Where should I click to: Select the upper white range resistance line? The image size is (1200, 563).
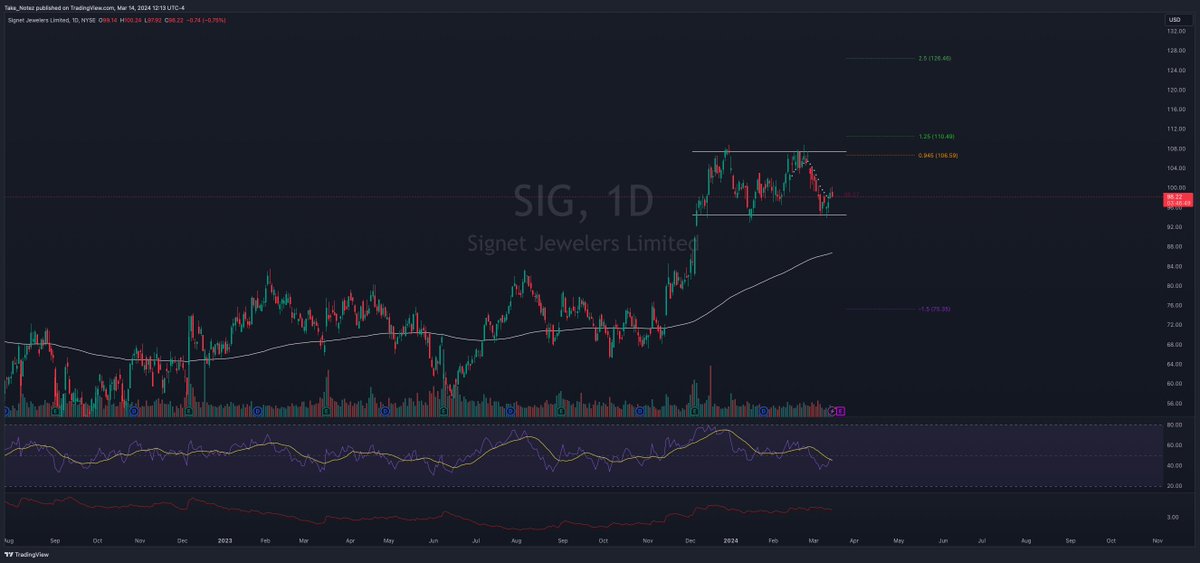(769, 152)
